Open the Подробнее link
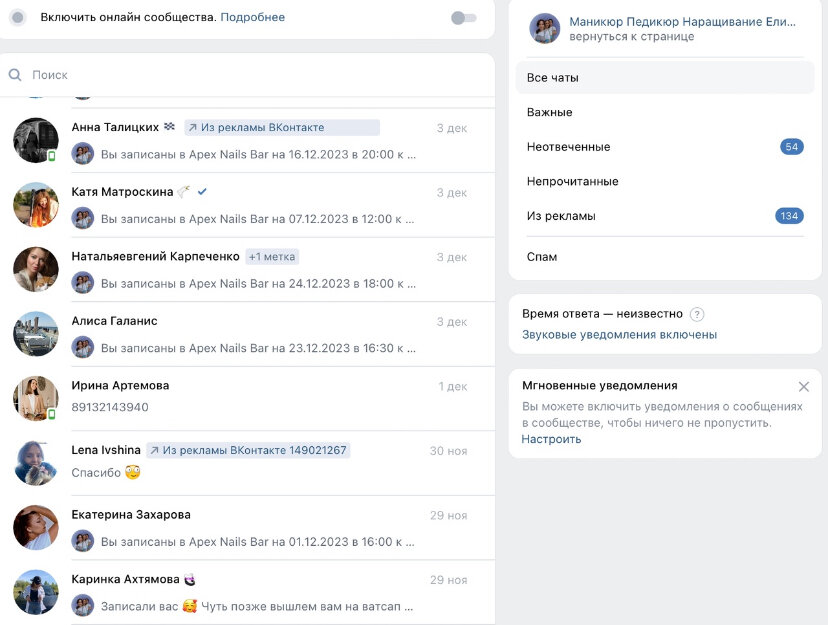This screenshot has height=625, width=828. pos(252,17)
